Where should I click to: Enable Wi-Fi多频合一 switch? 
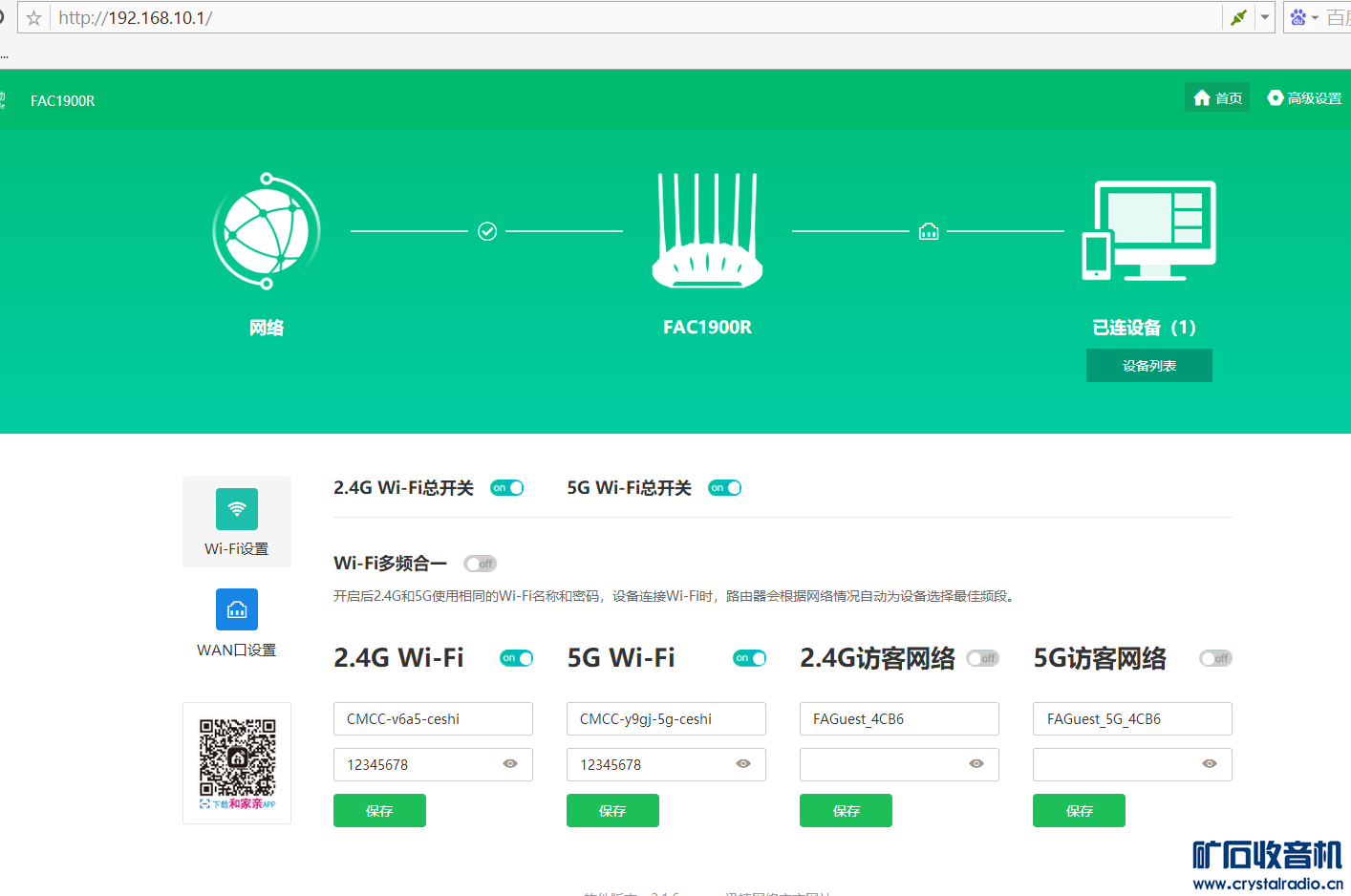481,564
